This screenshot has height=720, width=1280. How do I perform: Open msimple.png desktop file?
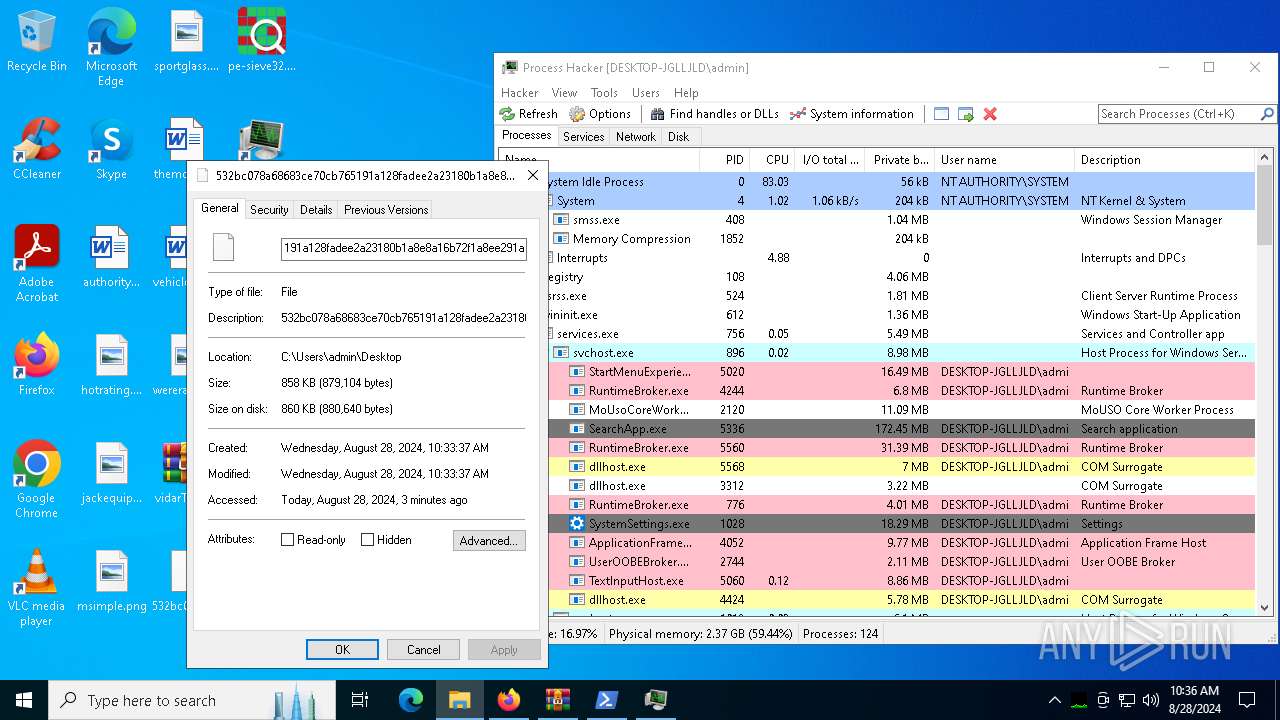[111, 582]
